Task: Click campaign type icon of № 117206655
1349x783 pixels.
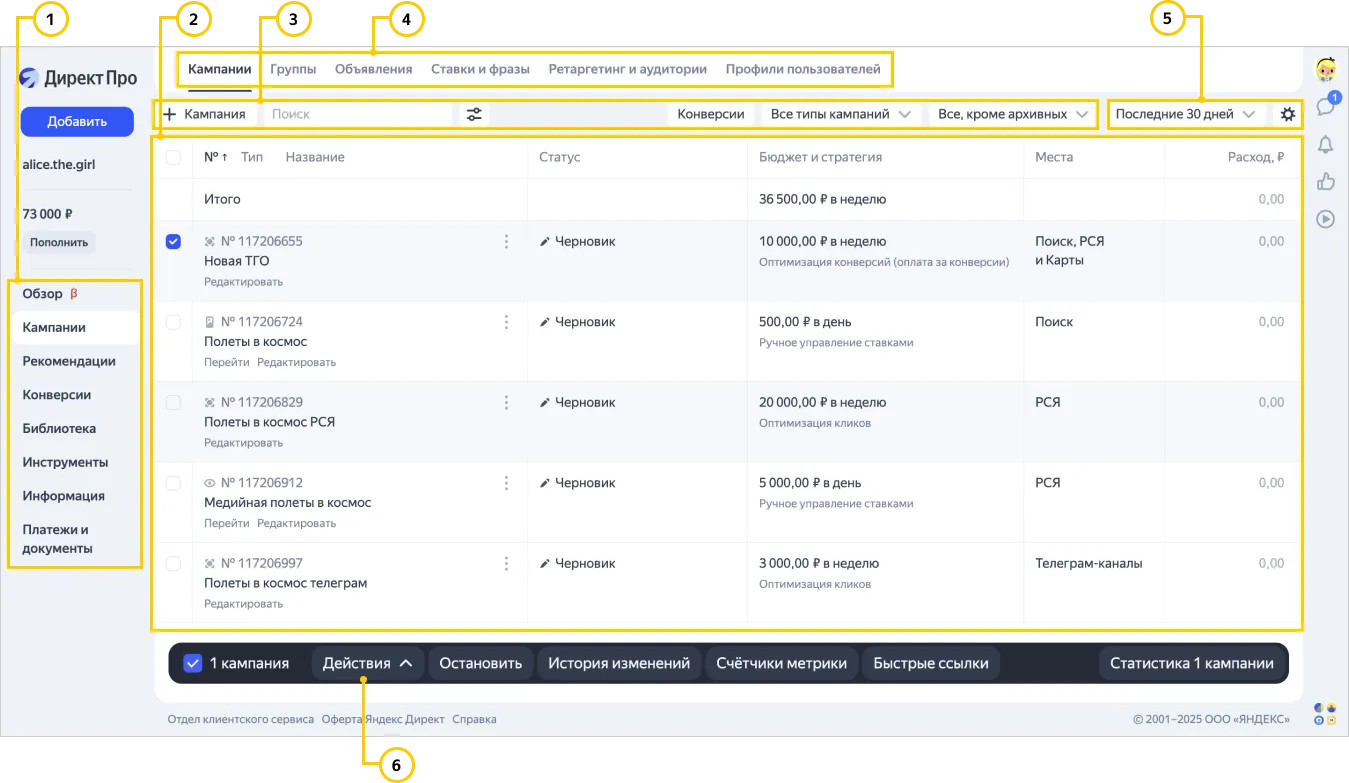Action: 210,242
